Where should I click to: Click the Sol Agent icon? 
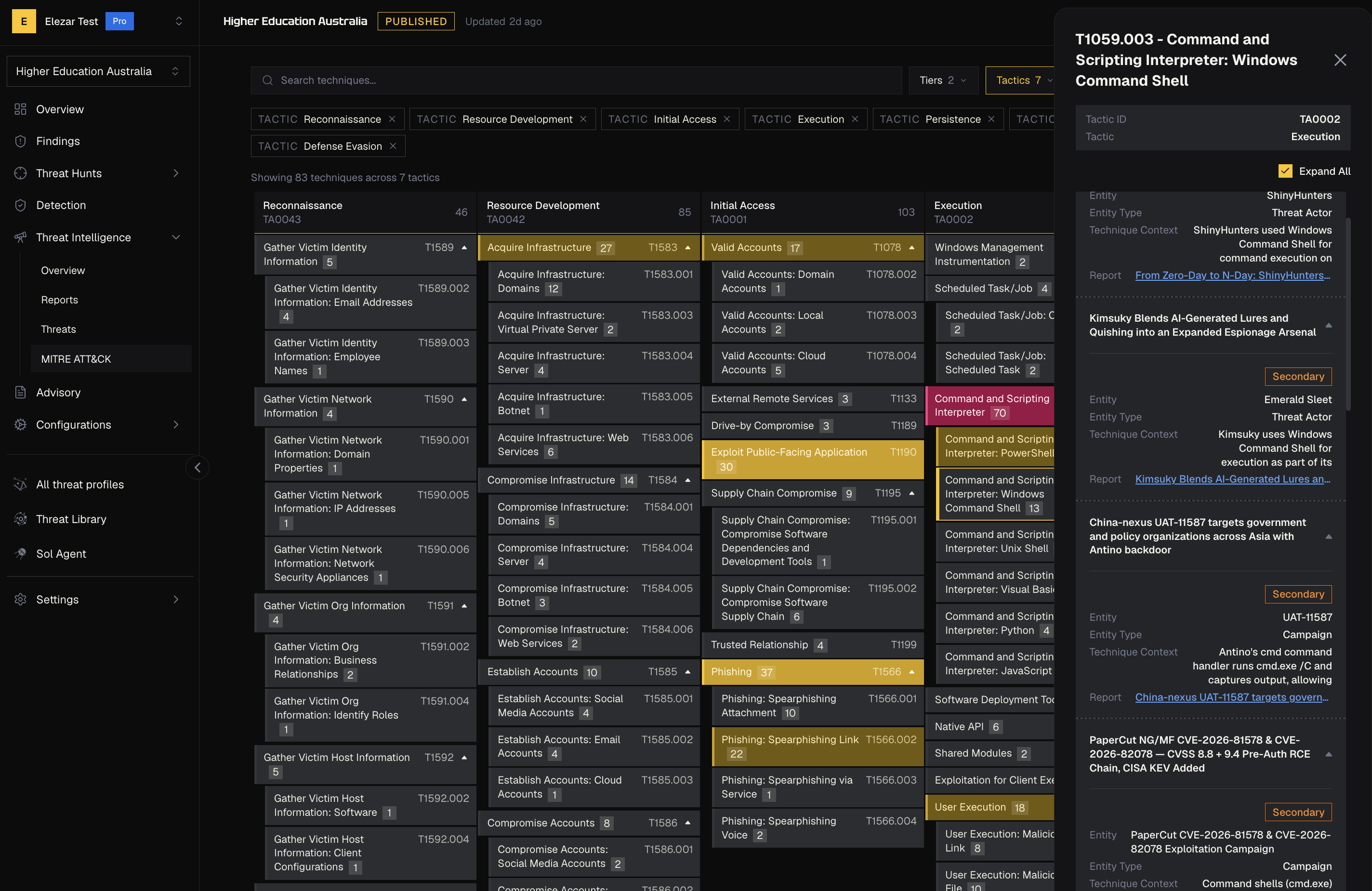(x=21, y=553)
